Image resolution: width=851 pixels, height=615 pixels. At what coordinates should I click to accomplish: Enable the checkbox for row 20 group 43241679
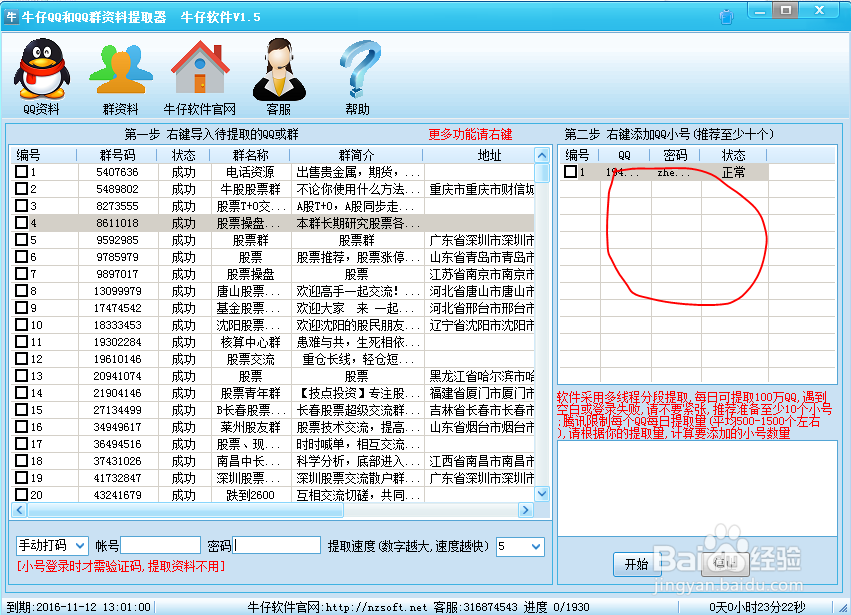(21, 494)
